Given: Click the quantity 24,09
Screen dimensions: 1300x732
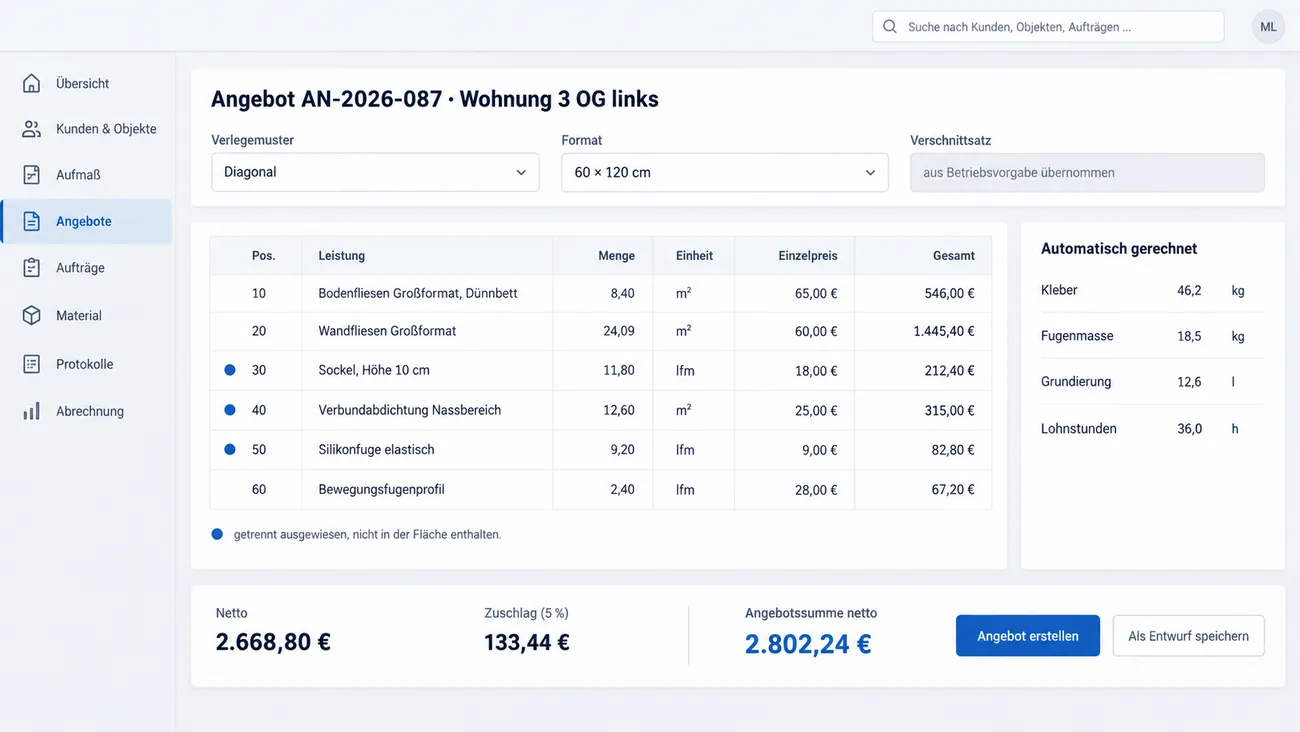Looking at the screenshot, I should [619, 331].
